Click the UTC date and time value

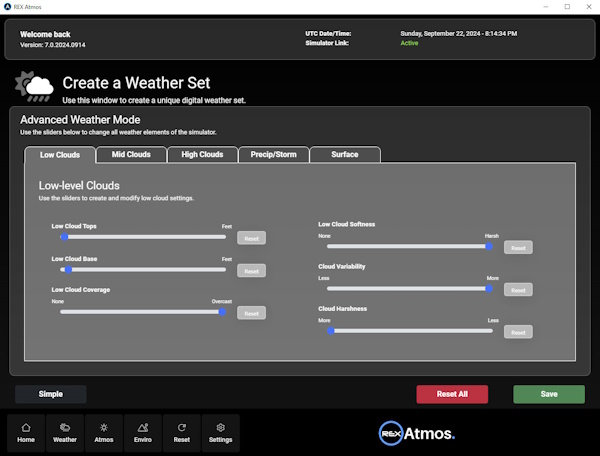point(458,34)
